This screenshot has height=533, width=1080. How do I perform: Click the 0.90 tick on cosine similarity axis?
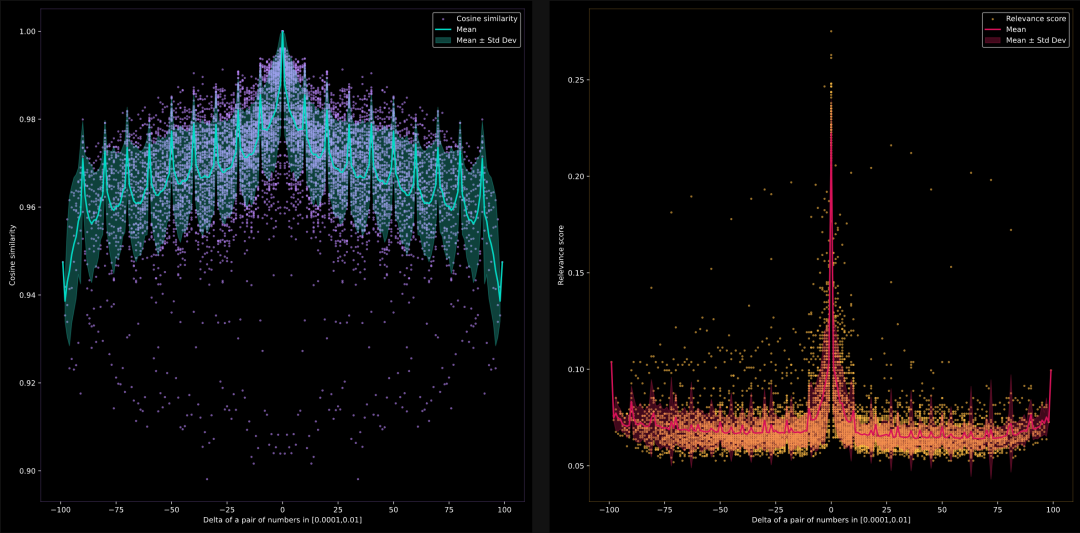pyautogui.click(x=30, y=471)
